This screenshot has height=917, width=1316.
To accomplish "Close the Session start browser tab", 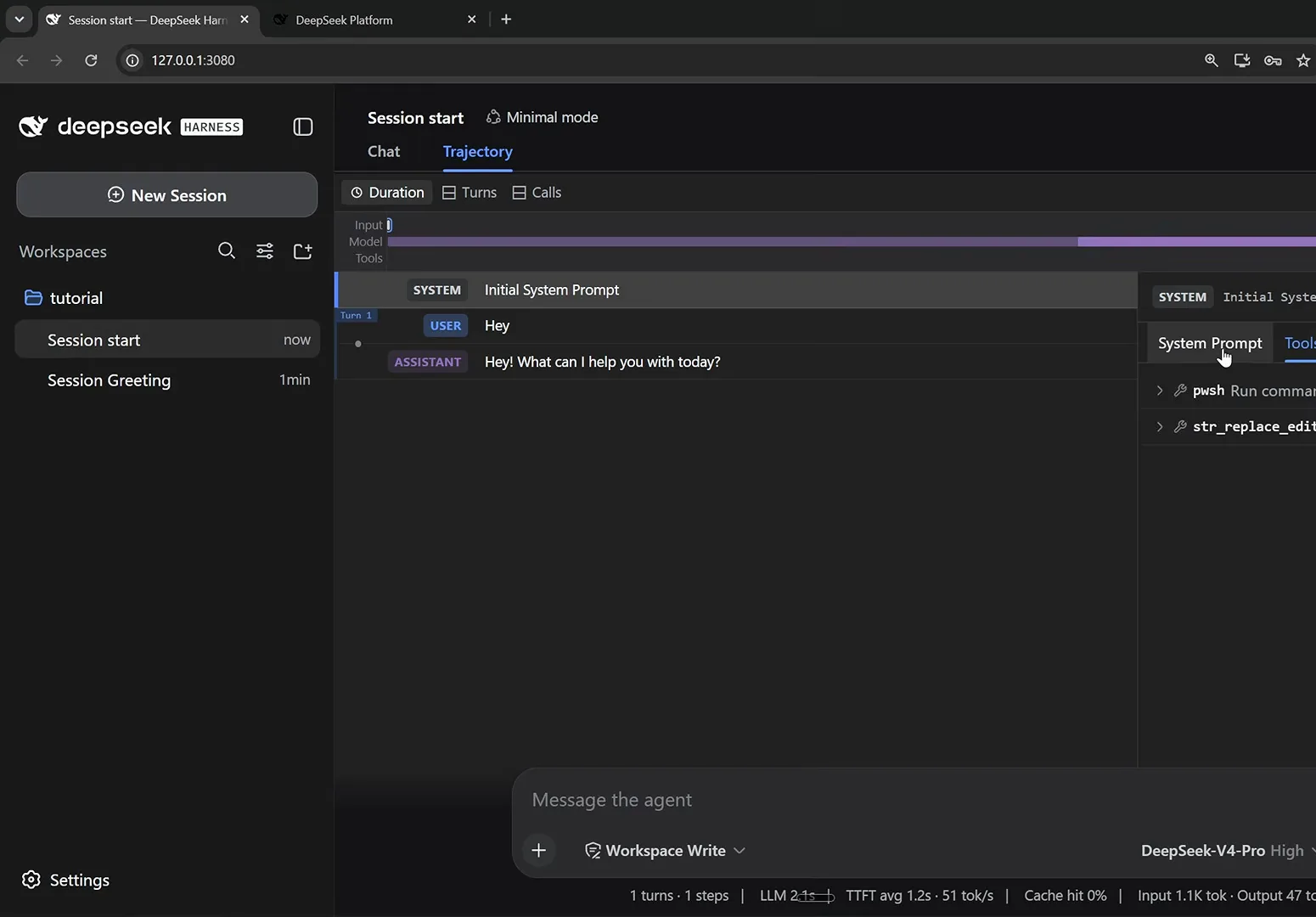I will (245, 19).
